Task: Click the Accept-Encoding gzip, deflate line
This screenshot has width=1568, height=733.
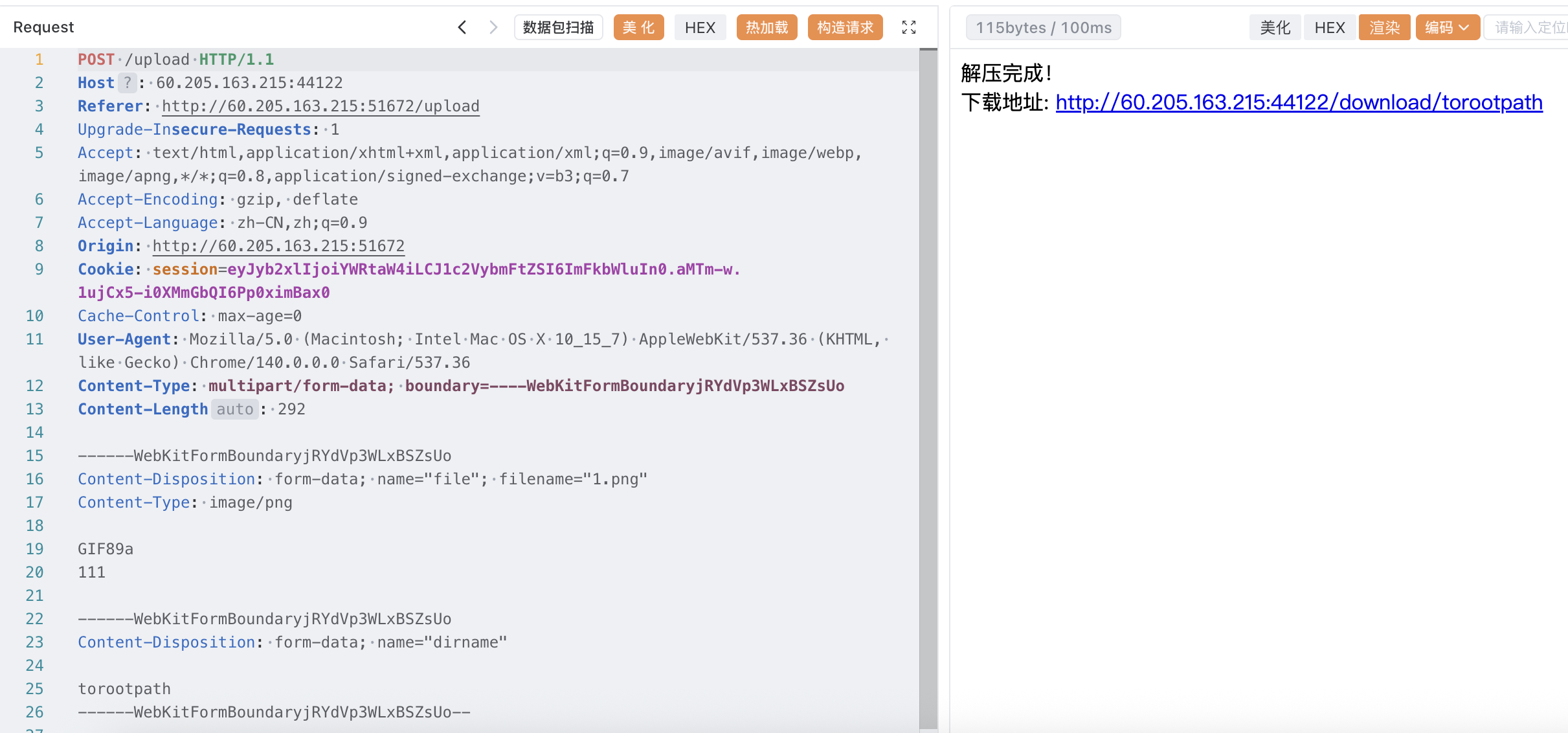Action: click(x=218, y=199)
